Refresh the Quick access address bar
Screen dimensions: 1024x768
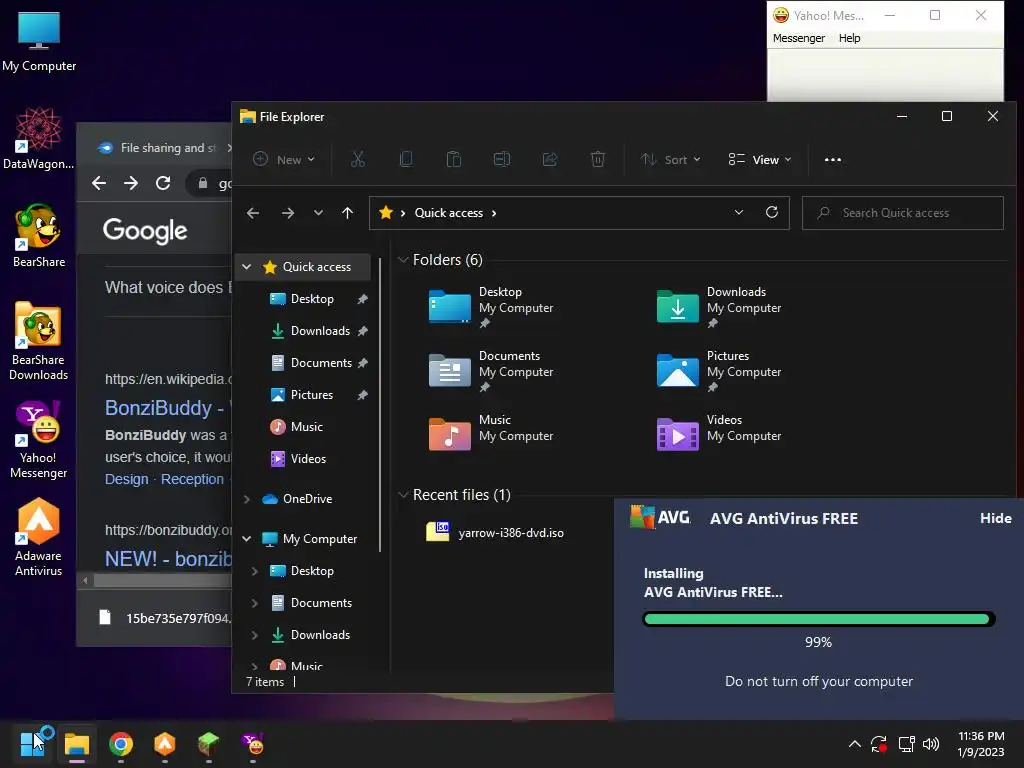click(x=772, y=212)
